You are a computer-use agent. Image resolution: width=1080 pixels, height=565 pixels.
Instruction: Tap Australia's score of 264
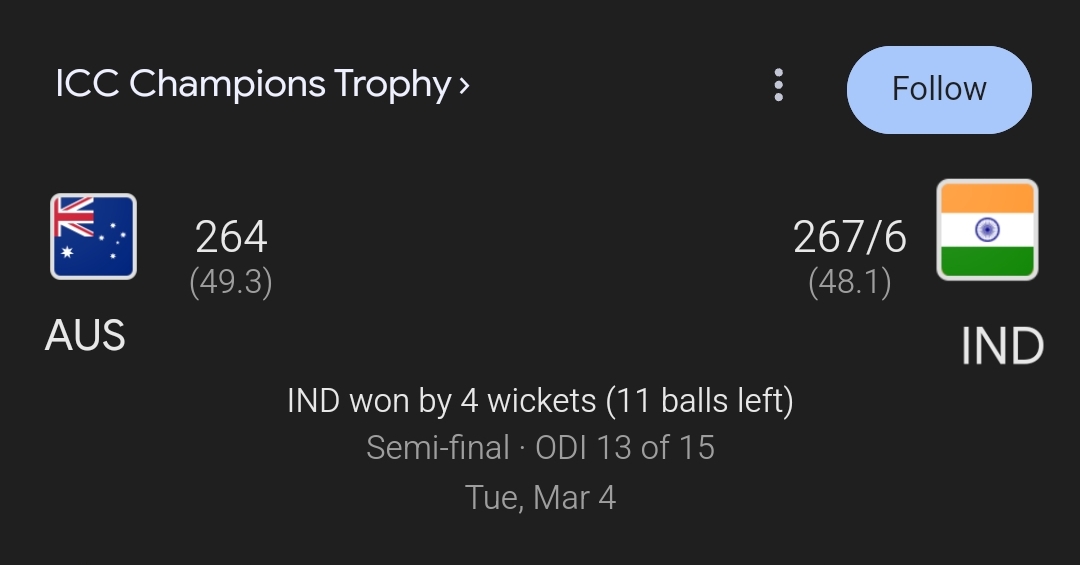tap(231, 238)
